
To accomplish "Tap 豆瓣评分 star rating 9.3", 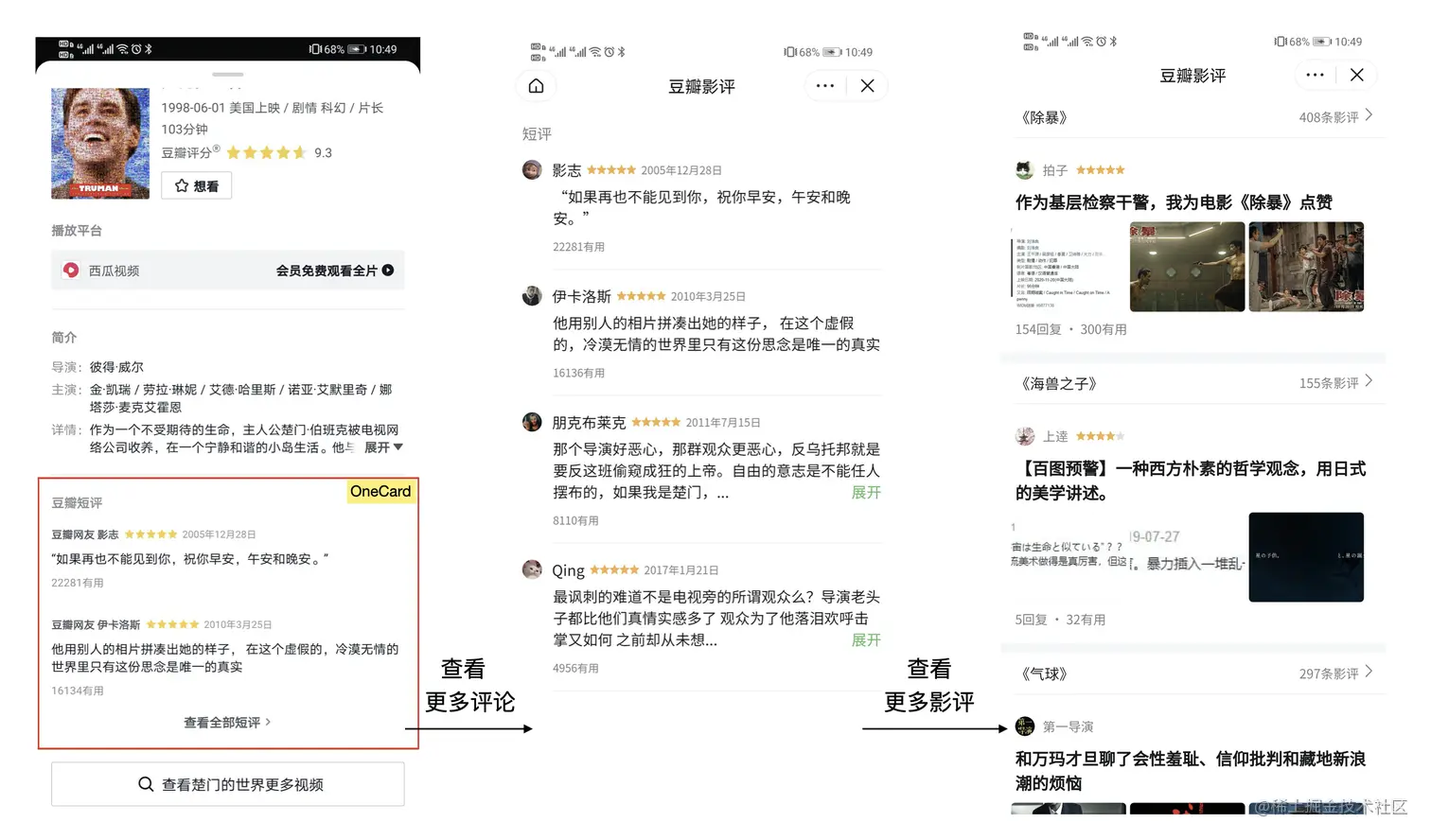I will tap(279, 152).
